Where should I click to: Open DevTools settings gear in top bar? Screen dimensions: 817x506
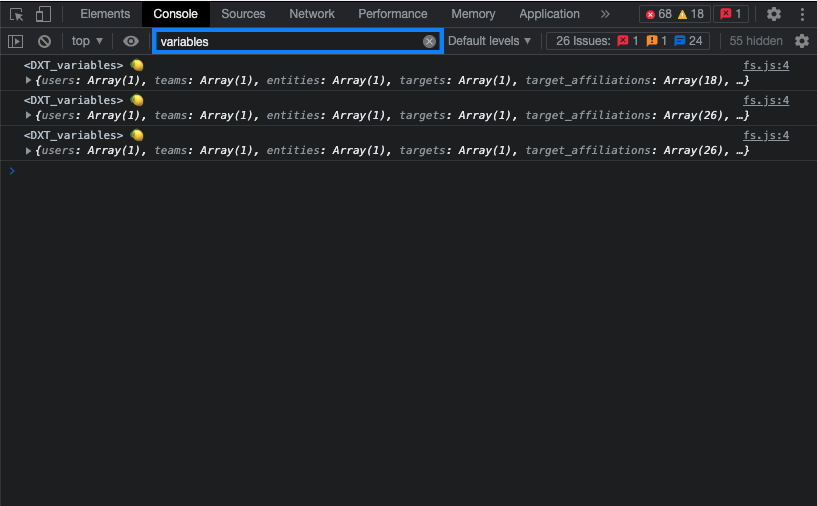tap(774, 14)
